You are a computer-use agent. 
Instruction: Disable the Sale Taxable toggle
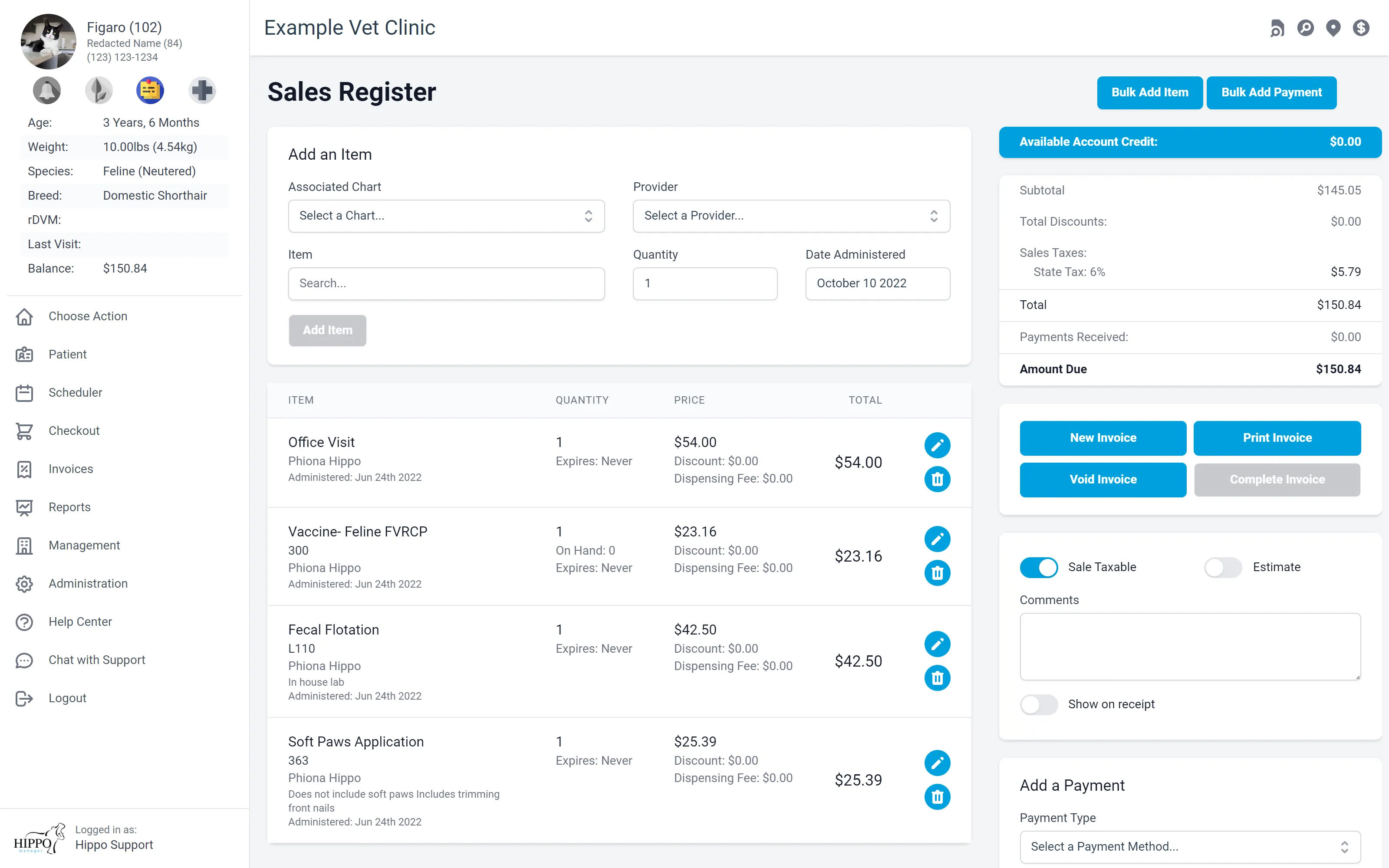[1038, 567]
